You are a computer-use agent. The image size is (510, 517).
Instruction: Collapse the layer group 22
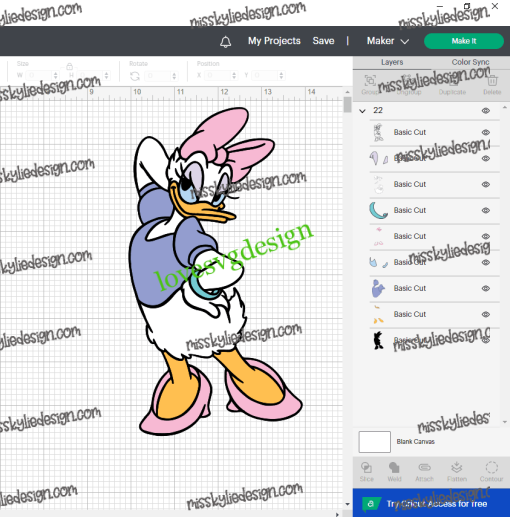[x=362, y=111]
